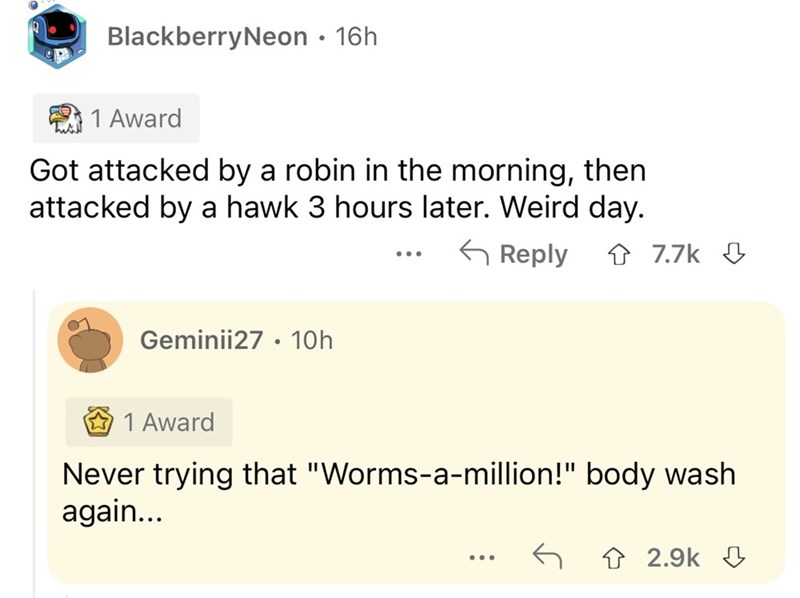800x598 pixels.
Task: Click the 10h timestamp on reply
Action: tap(310, 340)
